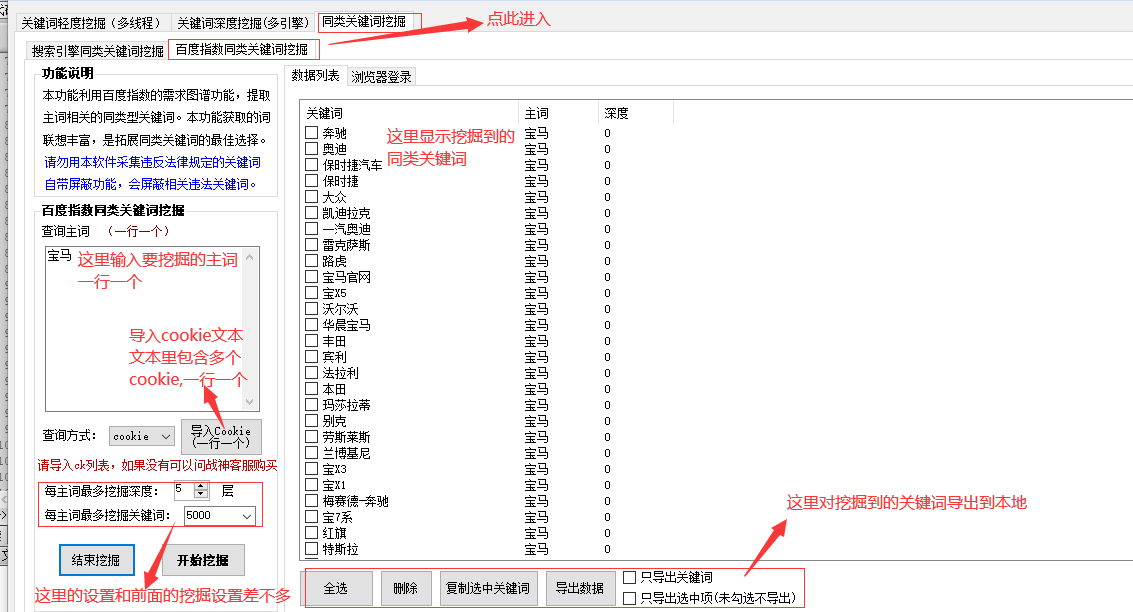Click the 主词 column header

click(559, 113)
